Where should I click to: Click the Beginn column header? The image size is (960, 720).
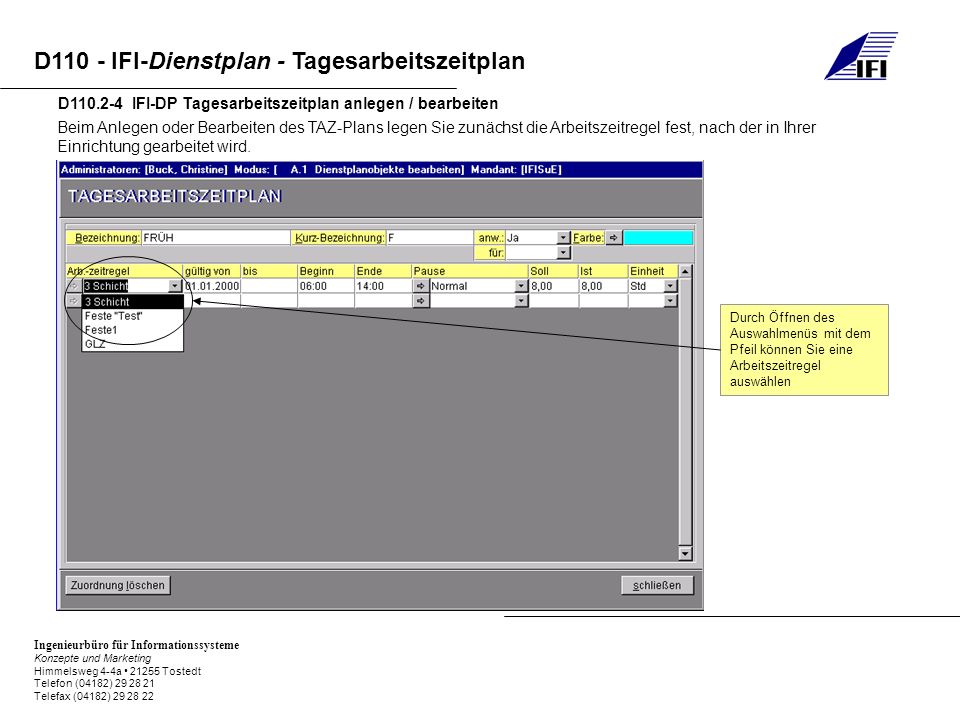tap(326, 271)
